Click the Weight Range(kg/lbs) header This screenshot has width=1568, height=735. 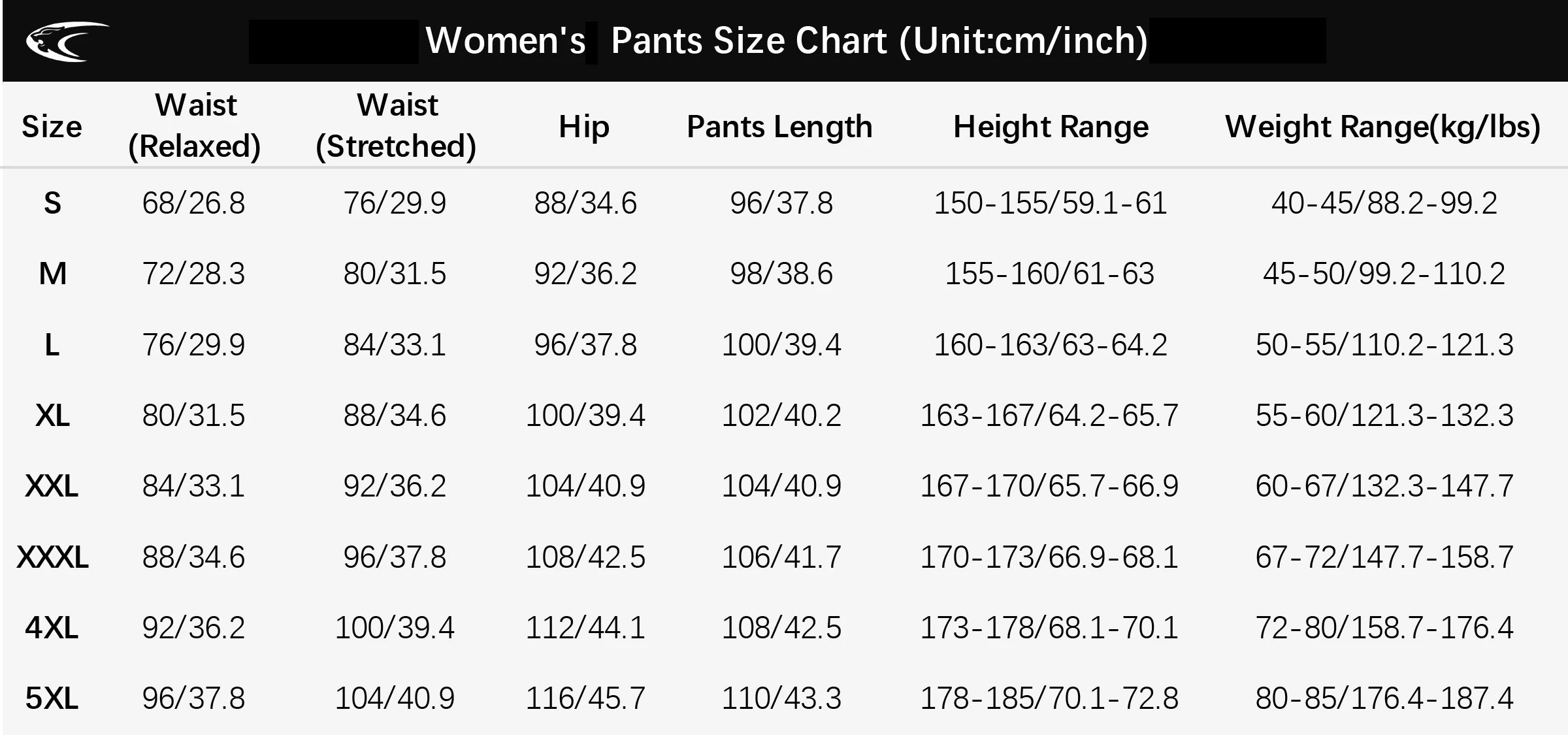point(1383,127)
